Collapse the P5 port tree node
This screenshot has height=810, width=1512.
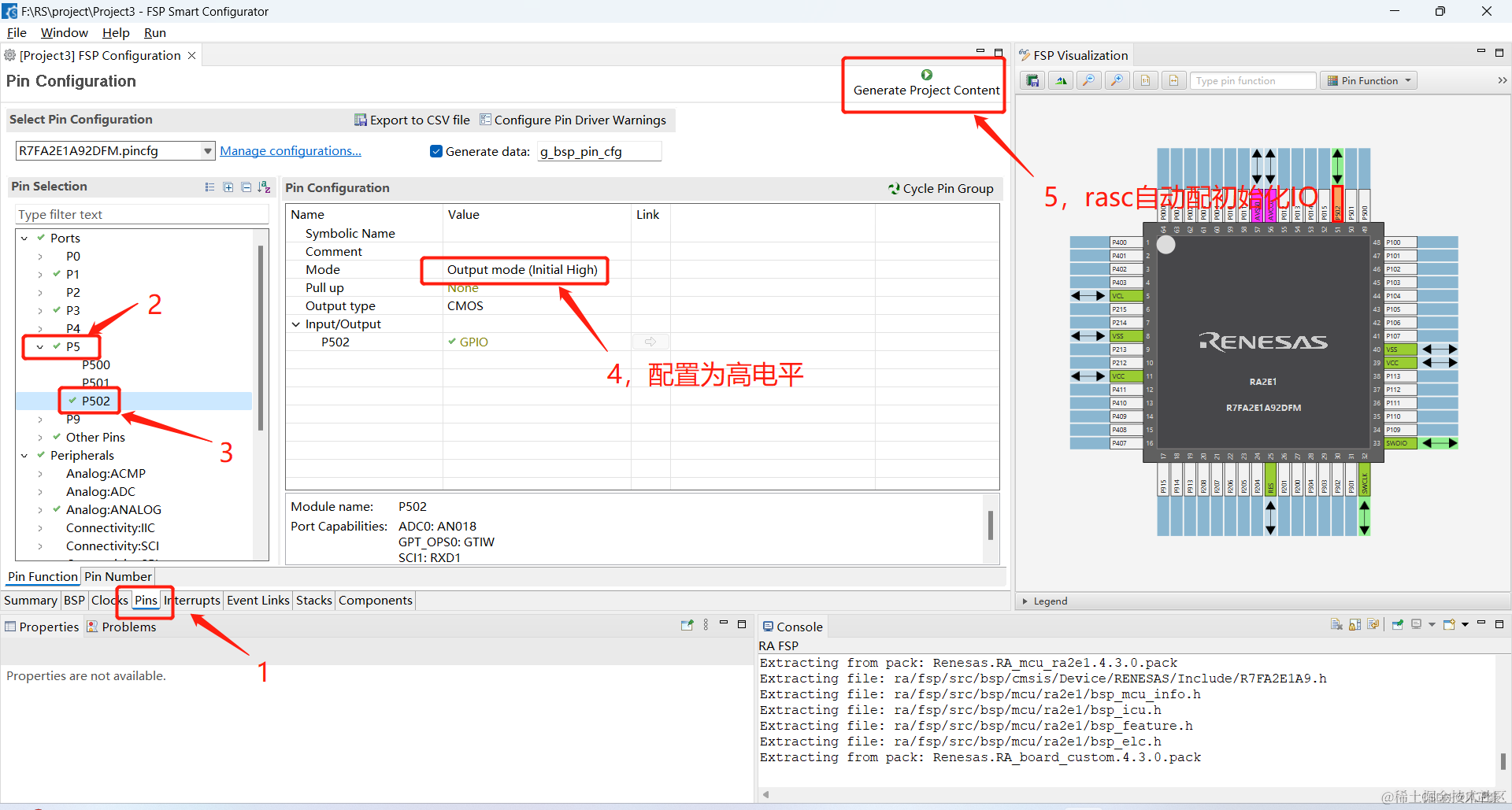[x=40, y=346]
